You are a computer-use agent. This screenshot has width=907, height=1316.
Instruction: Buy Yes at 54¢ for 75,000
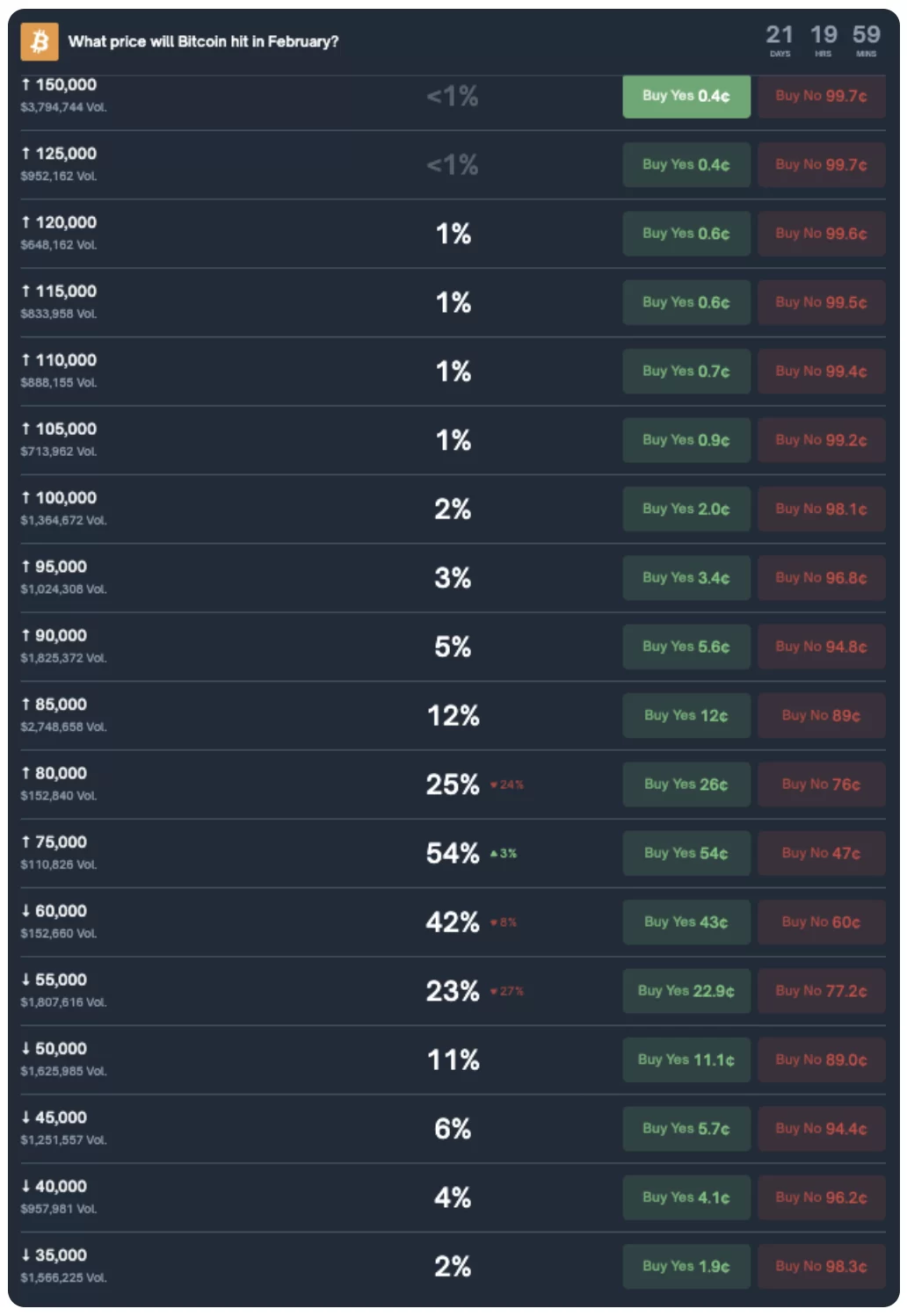[686, 853]
